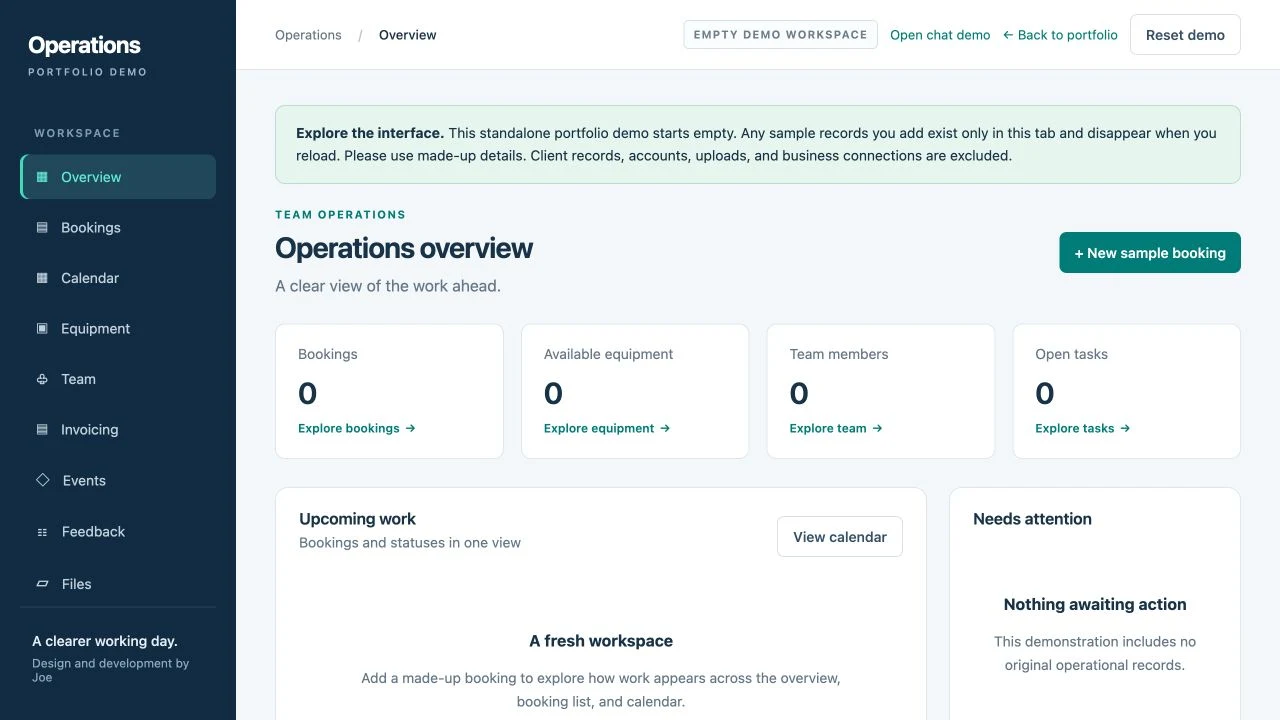Open the Calendar sidebar page
The height and width of the screenshot is (720, 1280).
(118, 278)
